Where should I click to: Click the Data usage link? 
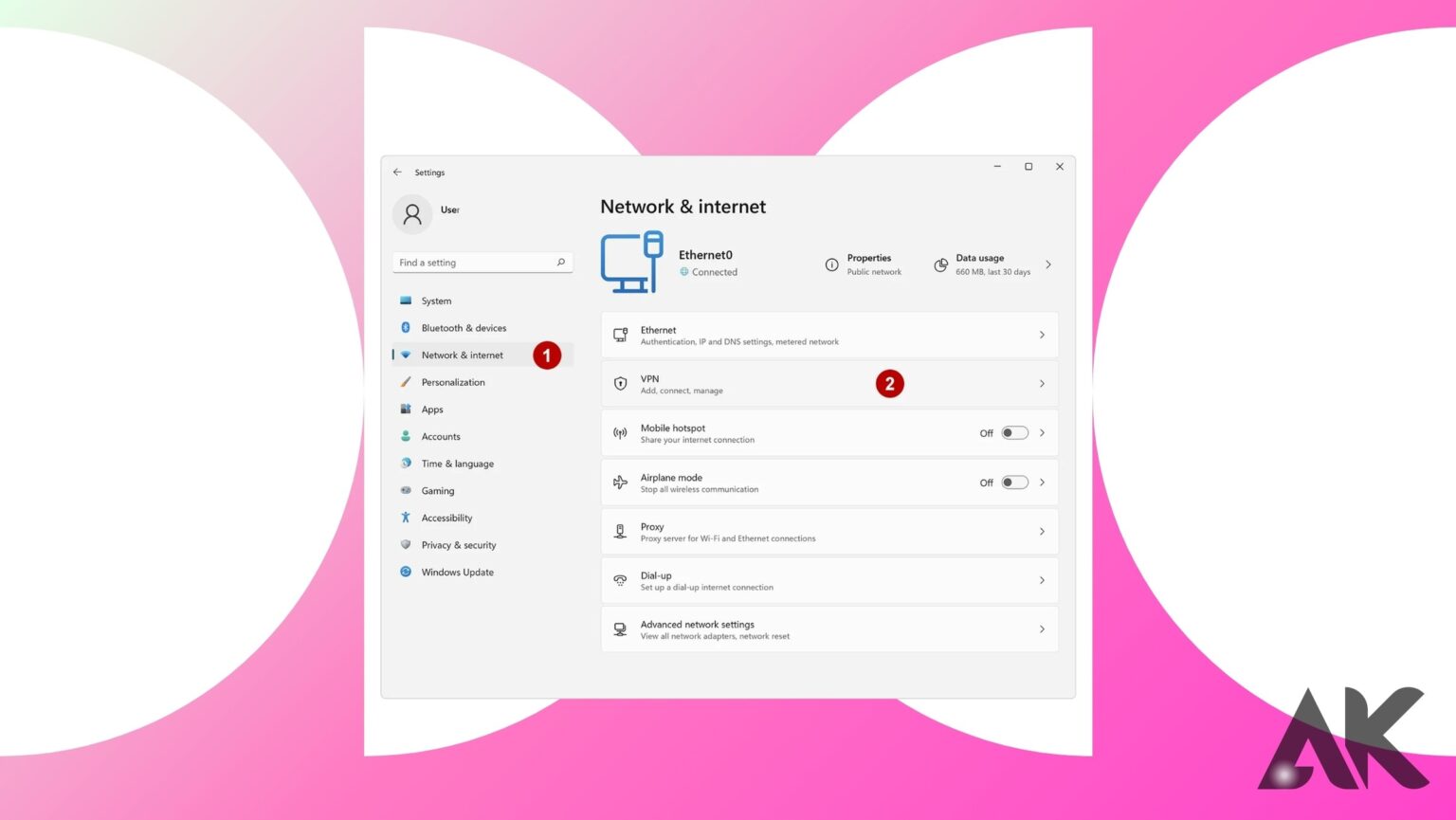(980, 264)
